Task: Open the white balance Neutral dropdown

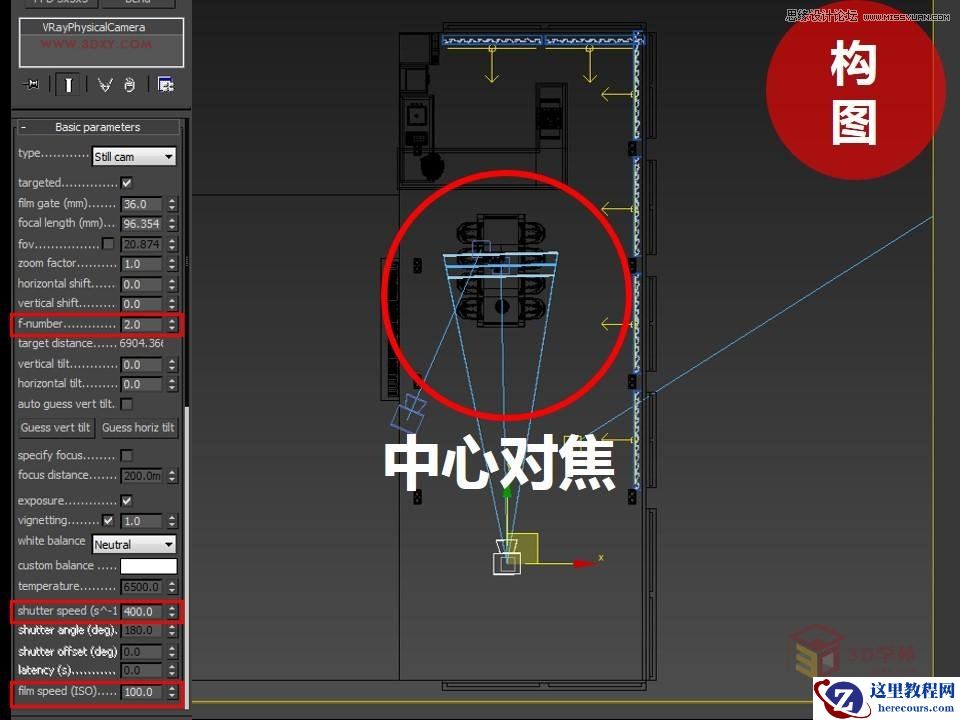Action: click(134, 544)
